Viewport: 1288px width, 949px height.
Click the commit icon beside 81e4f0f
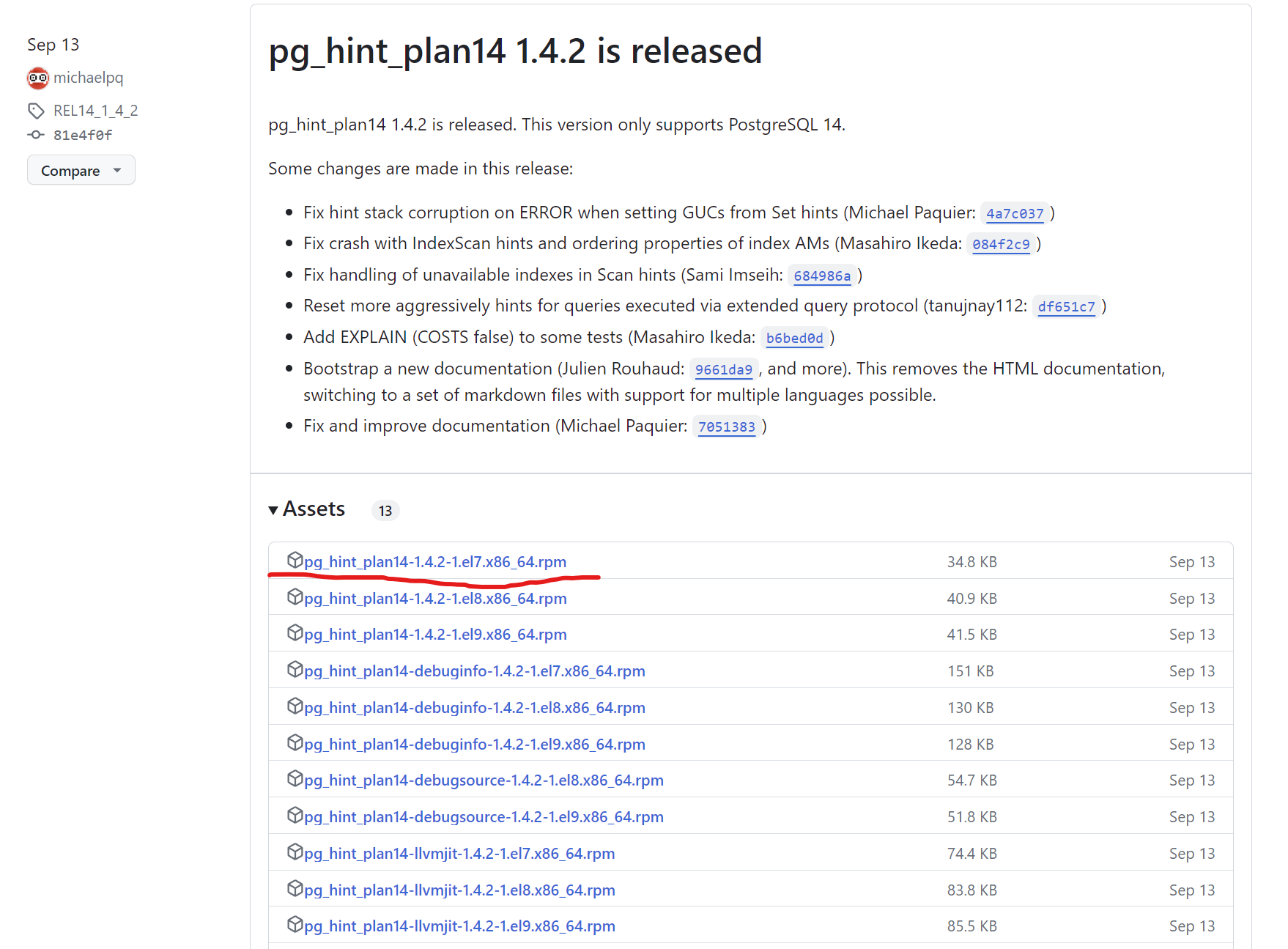37,135
